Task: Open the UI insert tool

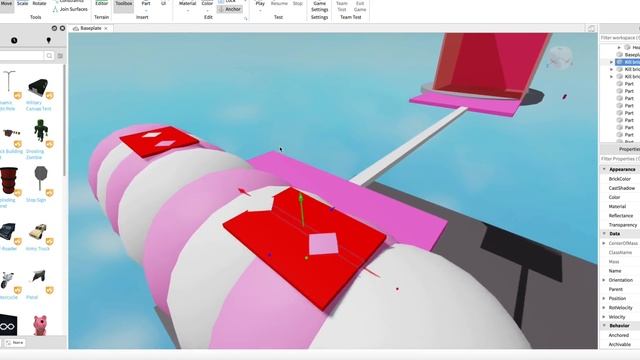Action: click(x=163, y=5)
